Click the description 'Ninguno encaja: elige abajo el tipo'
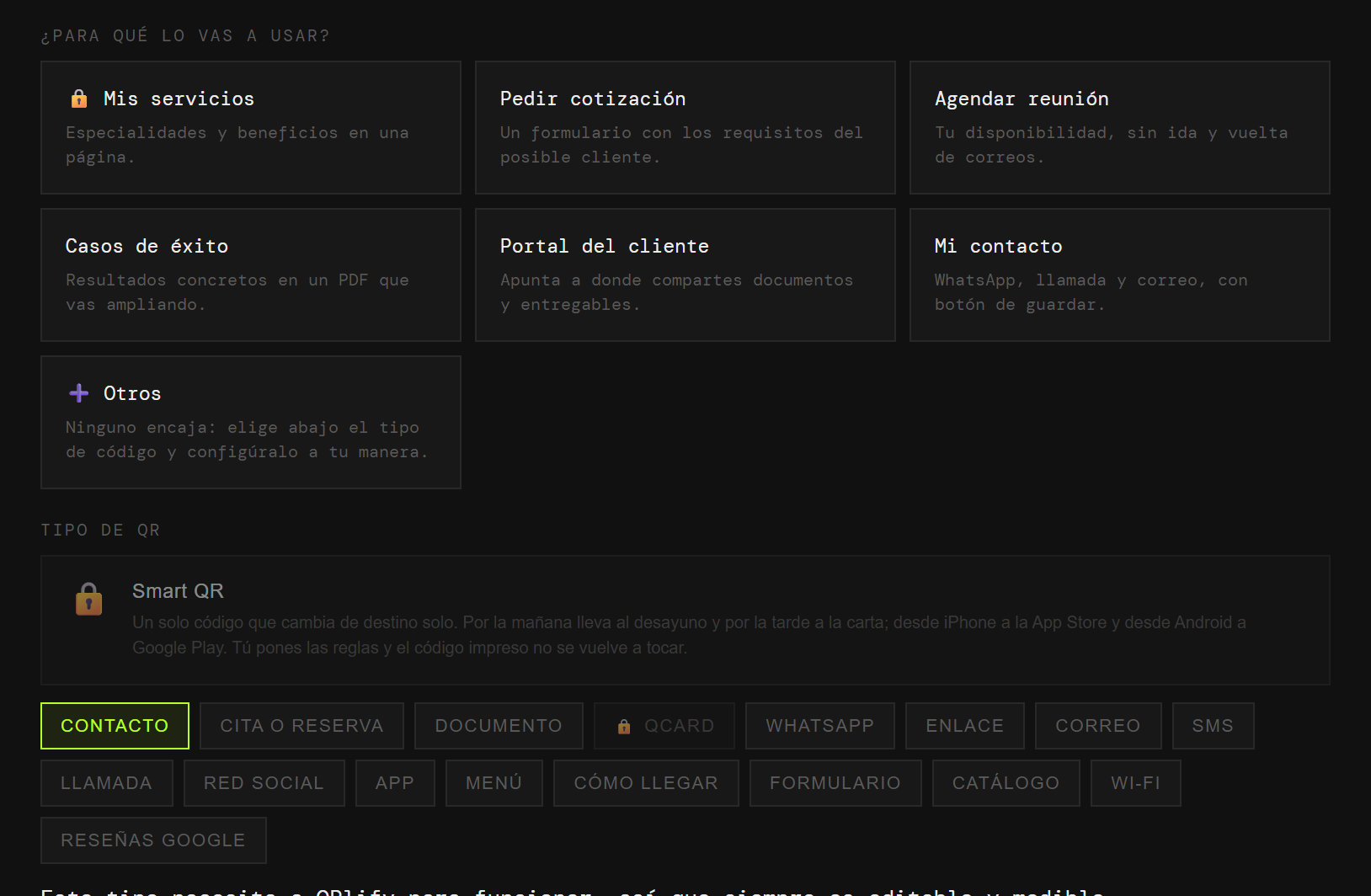Image resolution: width=1371 pixels, height=896 pixels. coord(243,428)
